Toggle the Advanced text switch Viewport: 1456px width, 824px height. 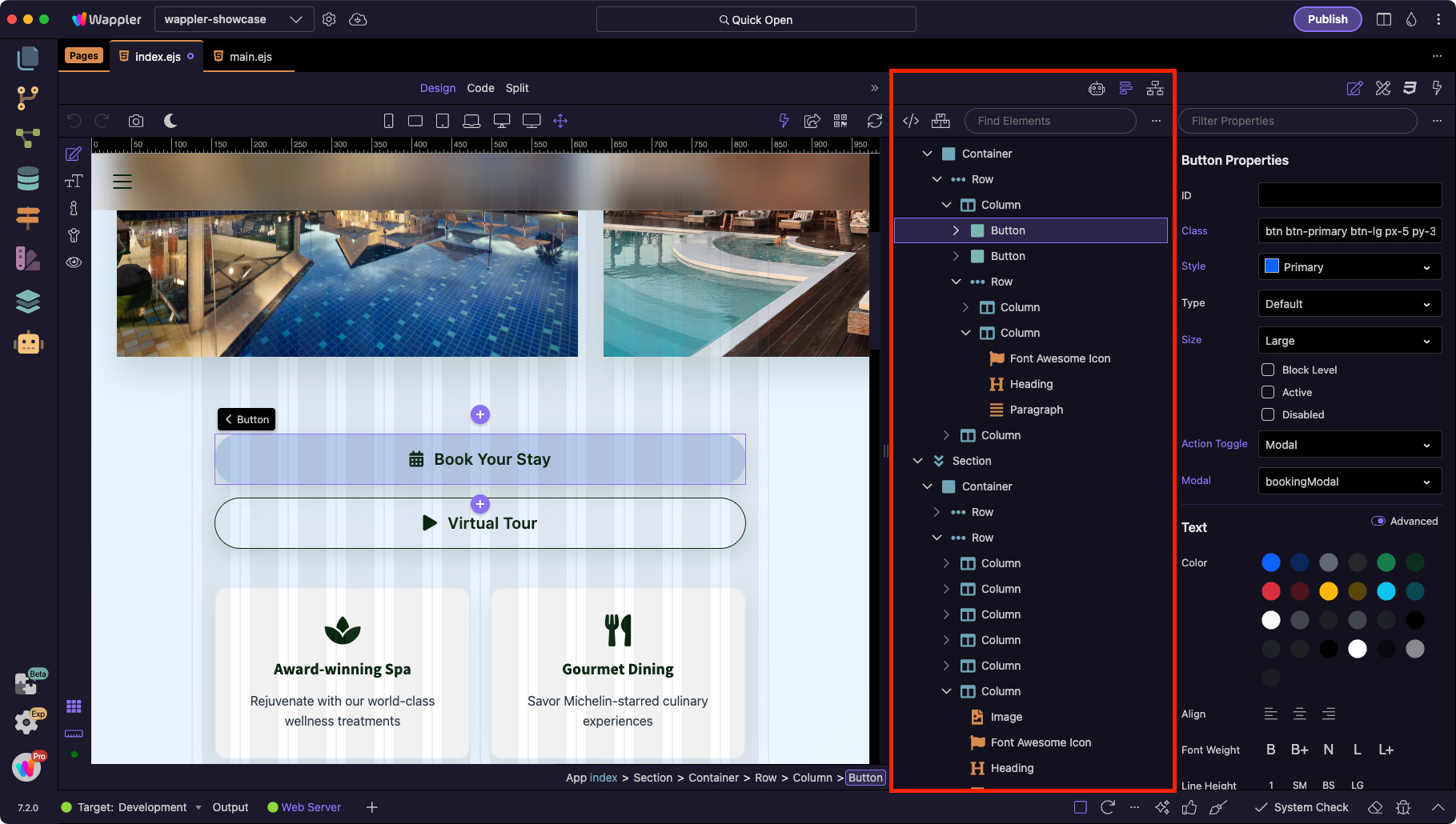click(x=1378, y=521)
